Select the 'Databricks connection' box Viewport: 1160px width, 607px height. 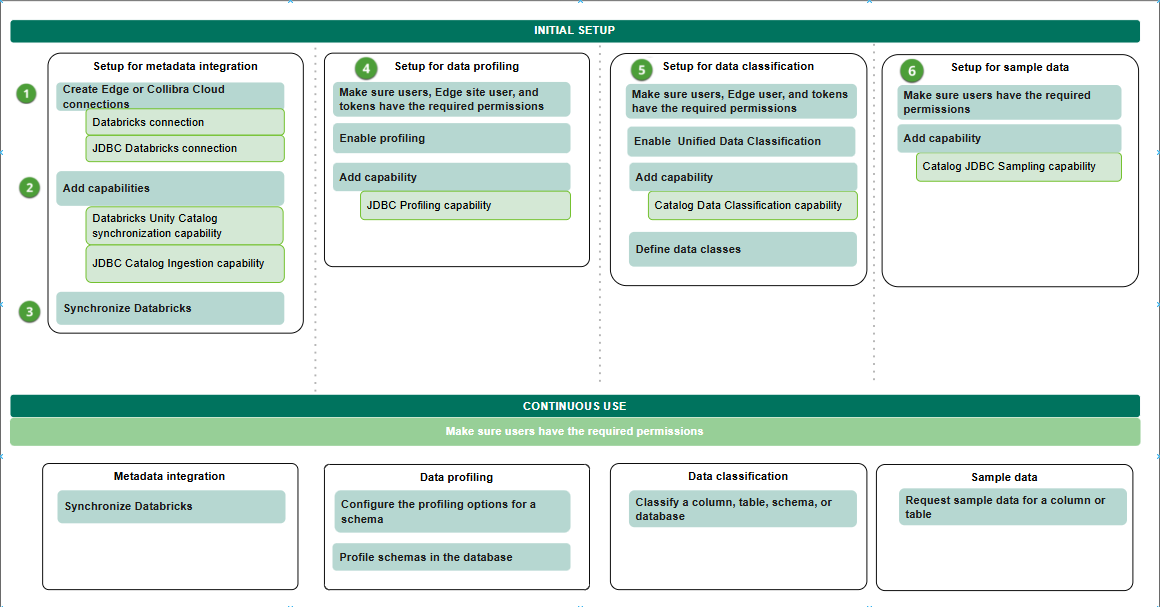coord(185,122)
